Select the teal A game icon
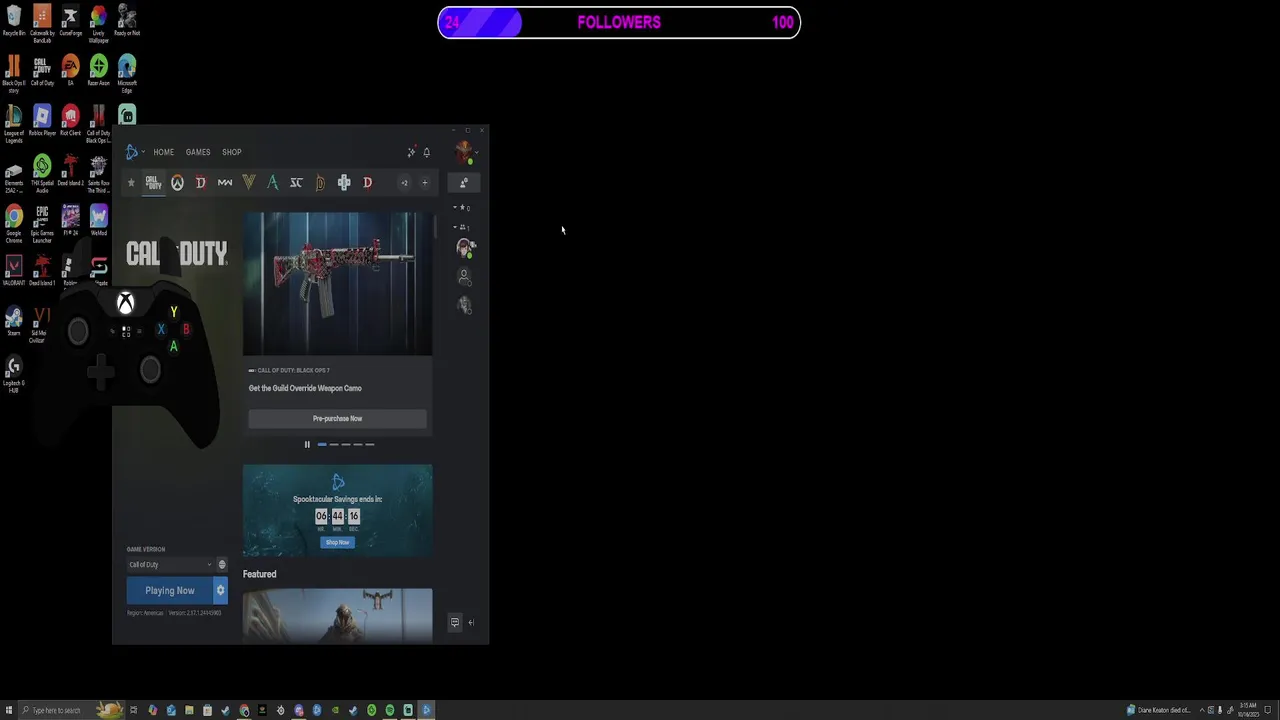The height and width of the screenshot is (720, 1280). (272, 183)
